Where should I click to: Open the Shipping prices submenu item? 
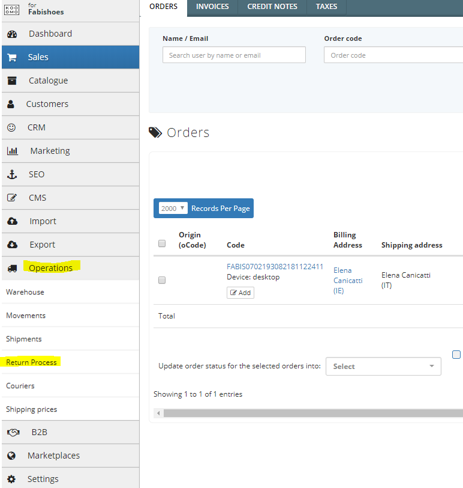pyautogui.click(x=70, y=409)
